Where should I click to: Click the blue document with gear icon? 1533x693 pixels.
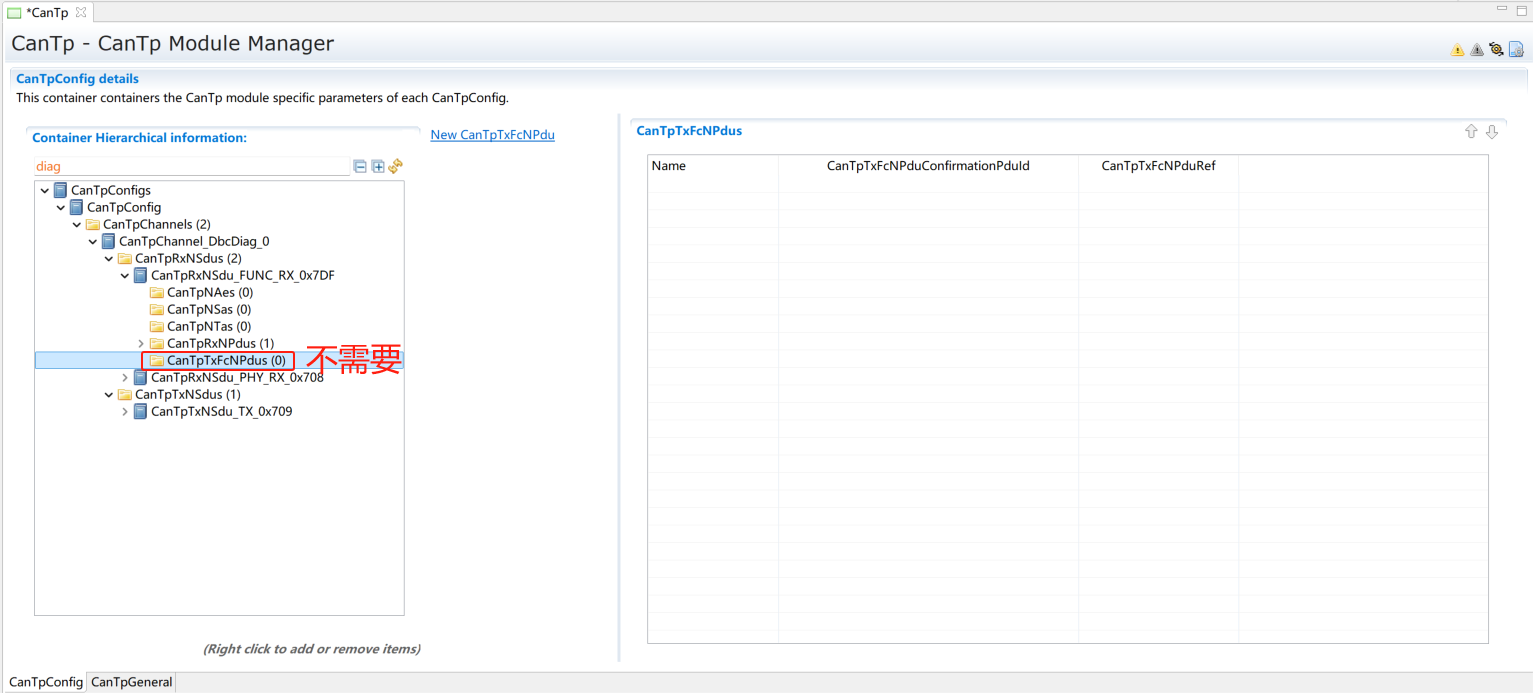tap(1516, 49)
